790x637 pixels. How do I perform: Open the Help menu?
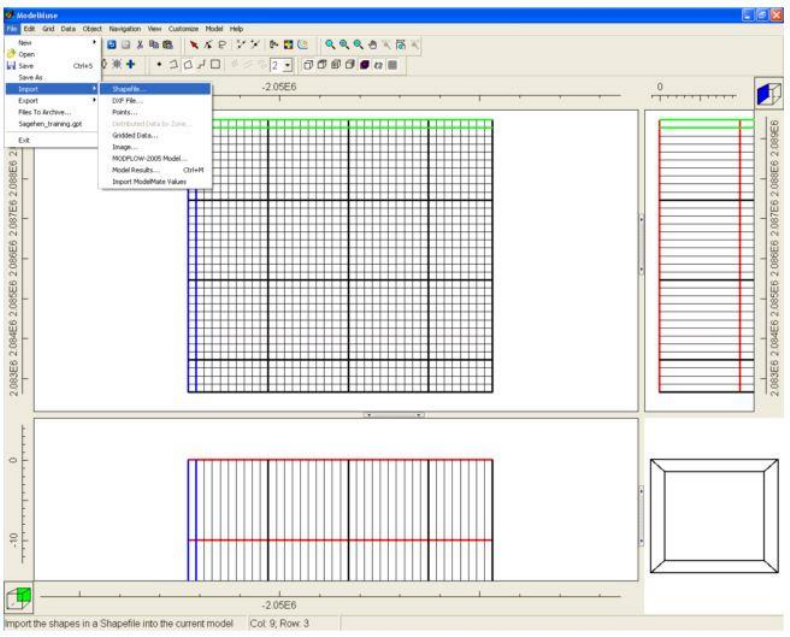point(236,29)
